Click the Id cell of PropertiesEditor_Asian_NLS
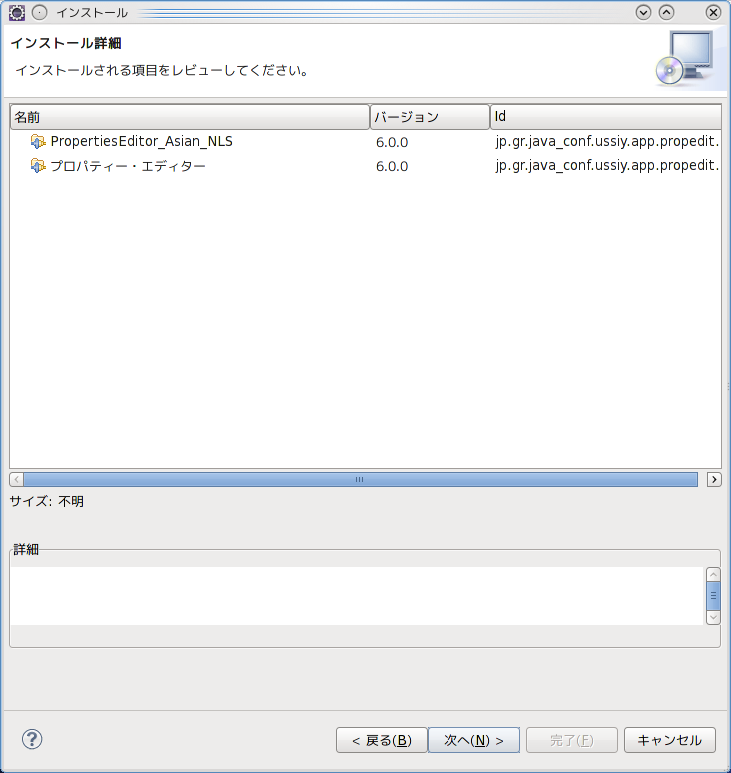This screenshot has width=731, height=773. (607, 141)
